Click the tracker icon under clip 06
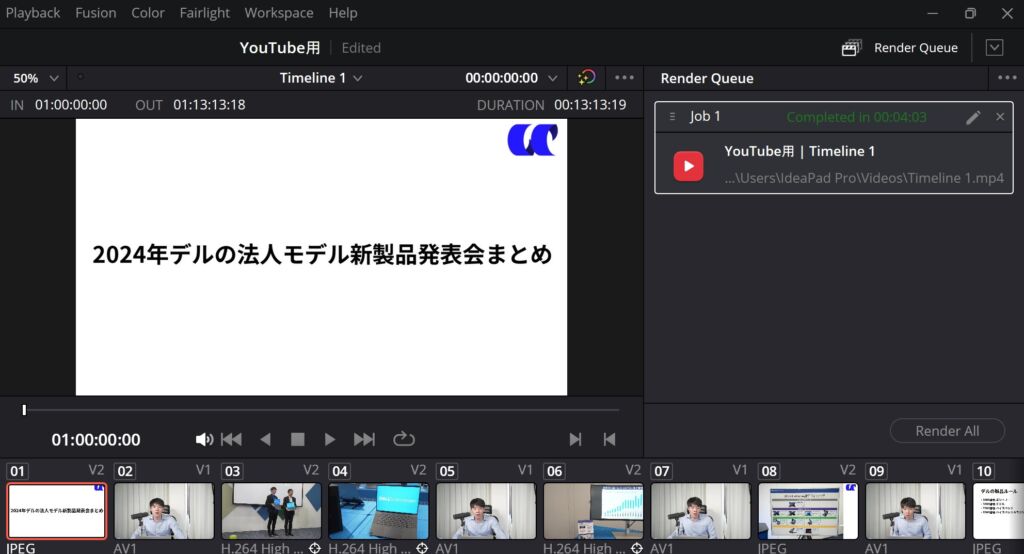 pyautogui.click(x=637, y=547)
